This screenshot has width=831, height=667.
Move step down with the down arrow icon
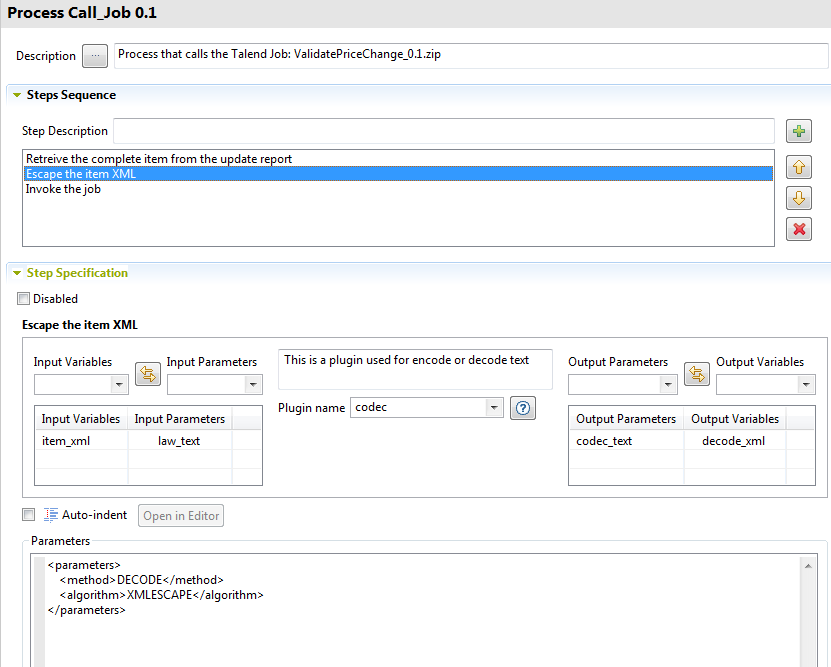click(x=798, y=198)
